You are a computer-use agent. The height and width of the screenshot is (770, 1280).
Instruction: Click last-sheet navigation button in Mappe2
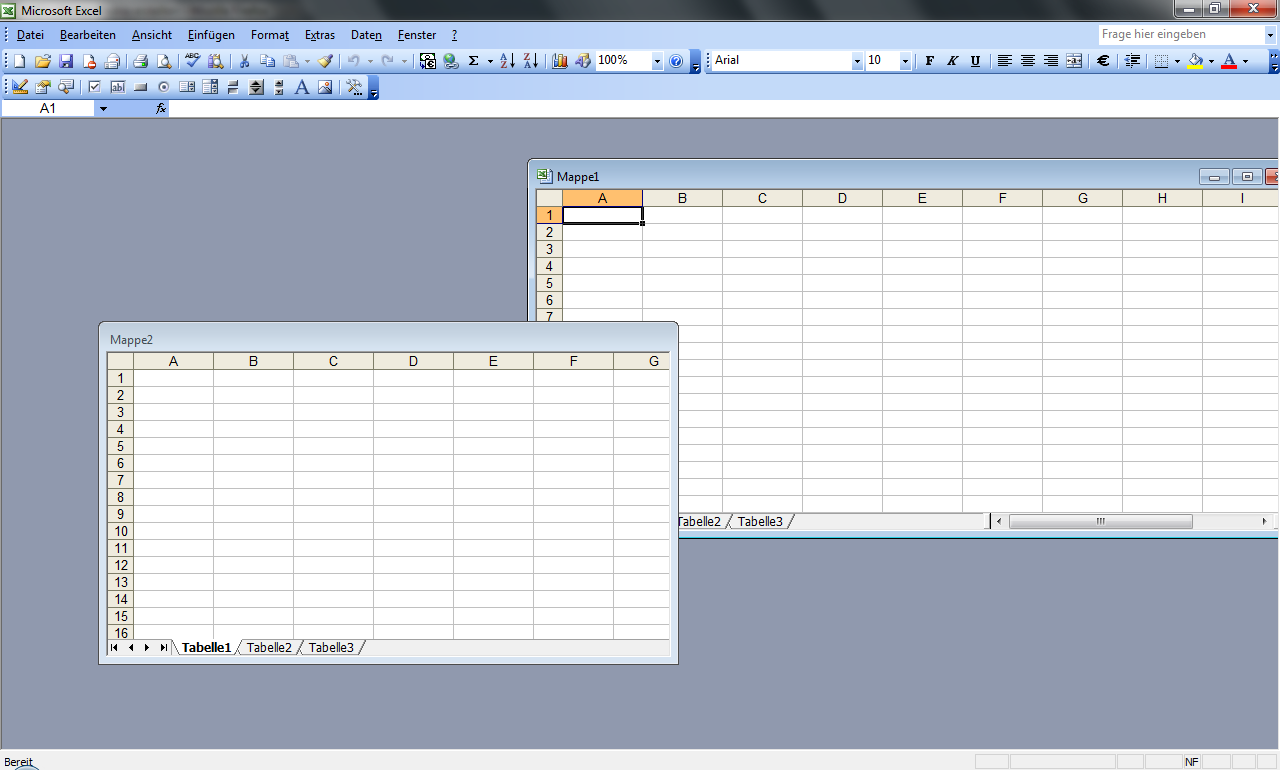click(164, 648)
